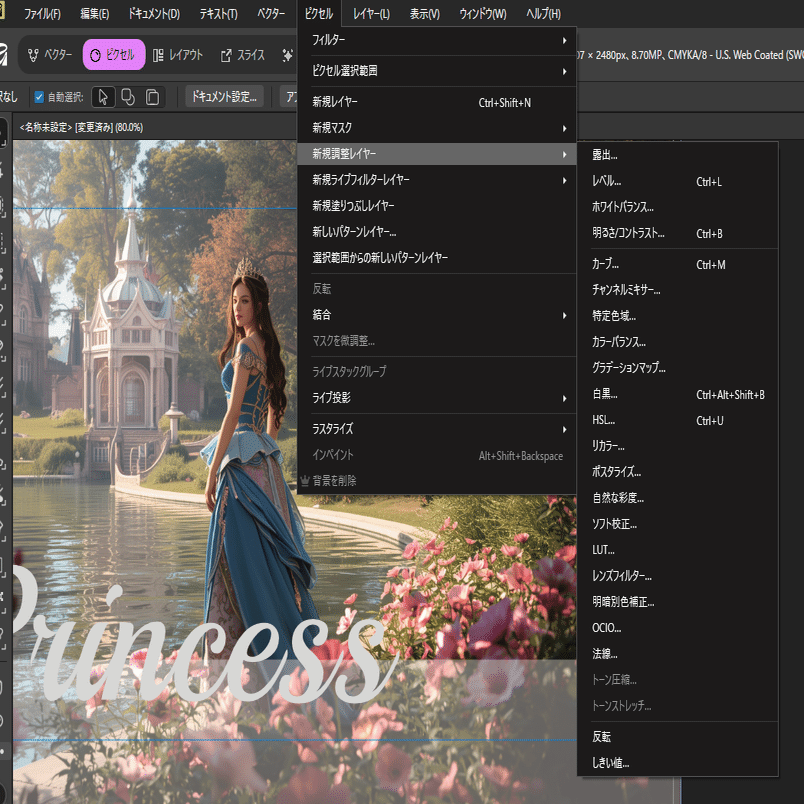Open the ベクター menu
Screen dimensions: 804x804
tap(271, 14)
